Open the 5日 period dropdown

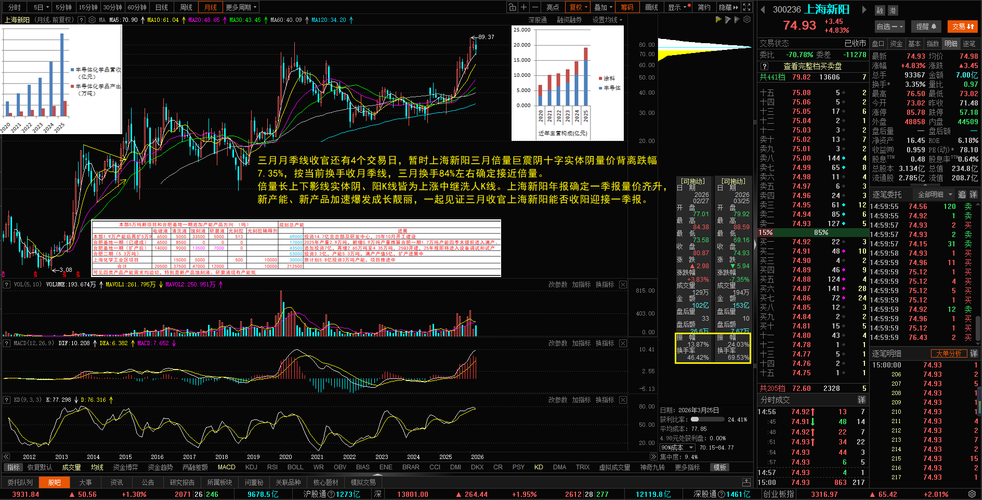(41, 8)
